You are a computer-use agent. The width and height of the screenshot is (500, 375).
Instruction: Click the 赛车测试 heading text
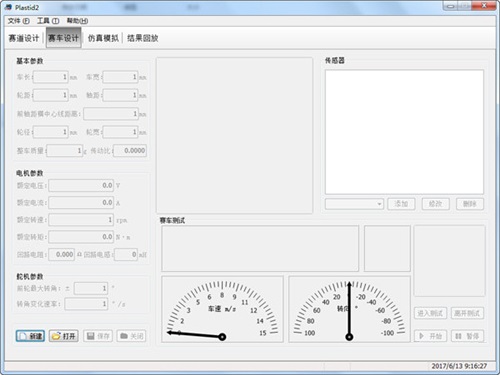tap(172, 220)
